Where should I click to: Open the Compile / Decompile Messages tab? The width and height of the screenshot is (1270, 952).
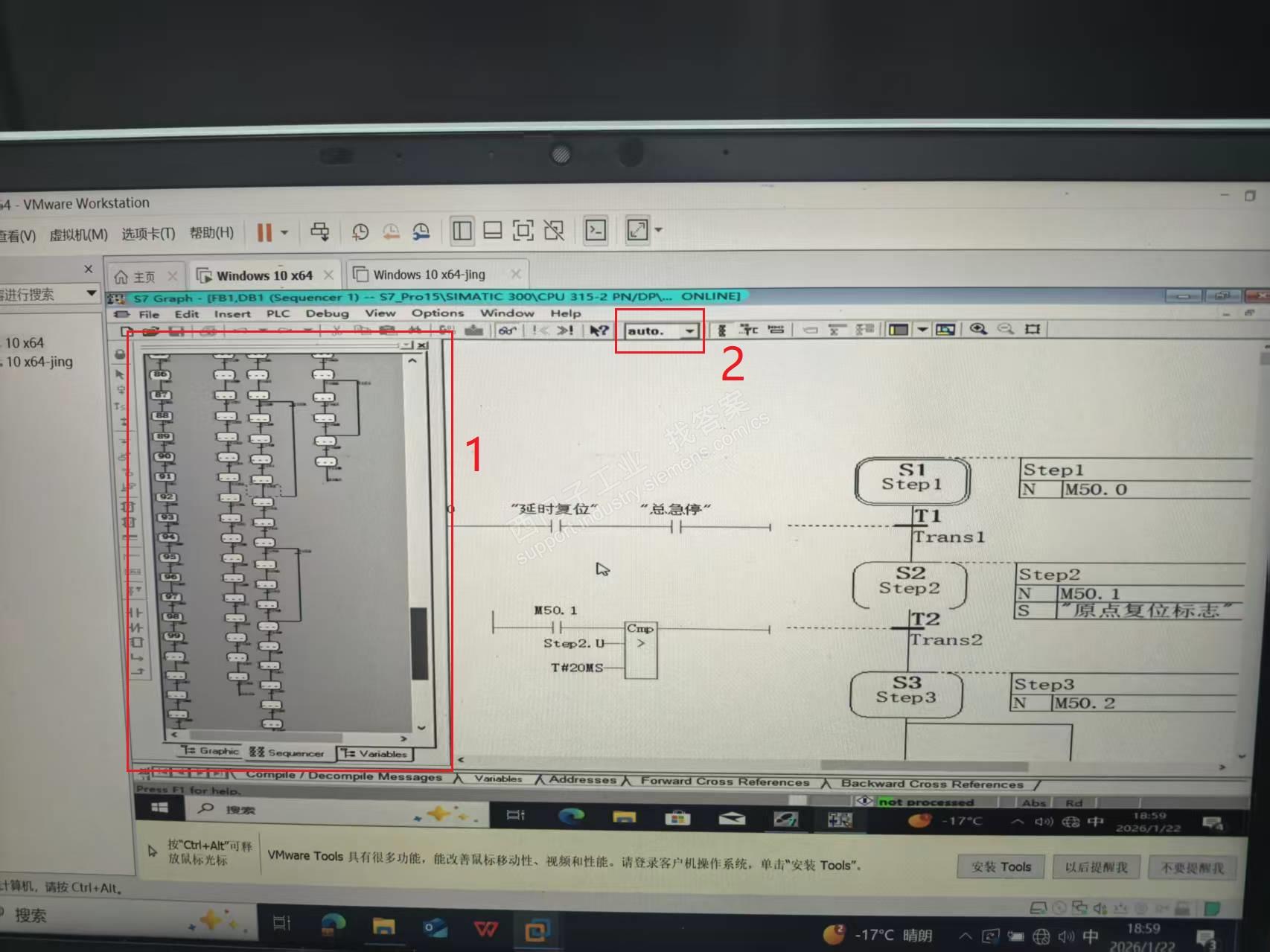pos(344,776)
